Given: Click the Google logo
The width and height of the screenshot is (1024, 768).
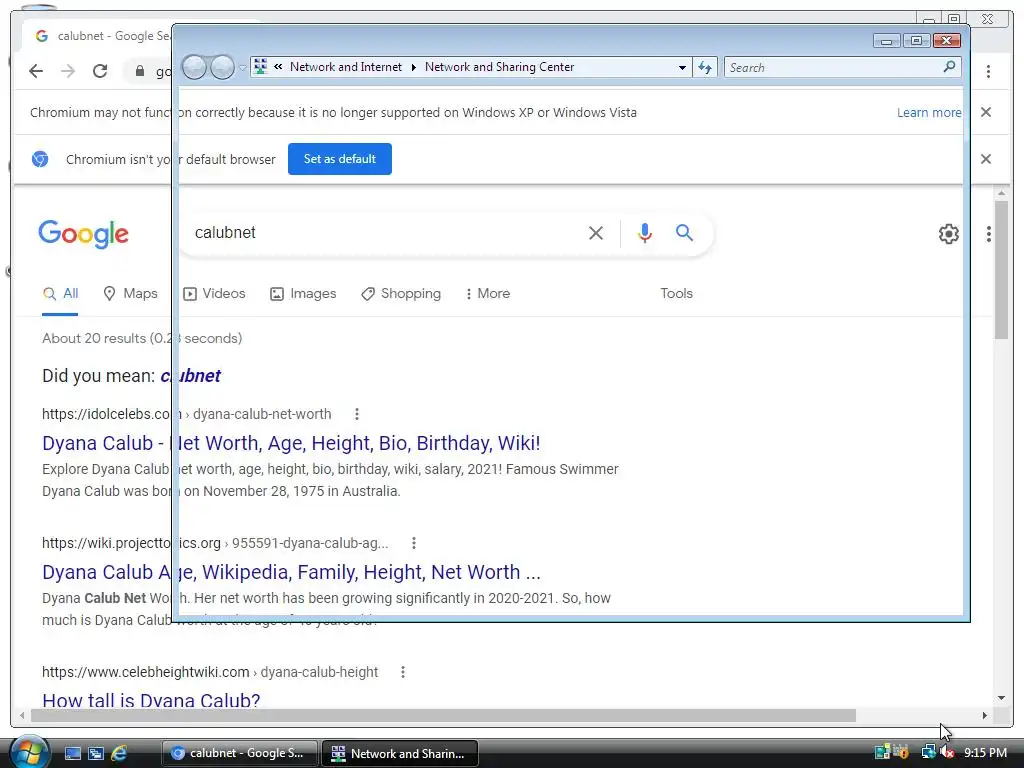Looking at the screenshot, I should click(x=84, y=234).
